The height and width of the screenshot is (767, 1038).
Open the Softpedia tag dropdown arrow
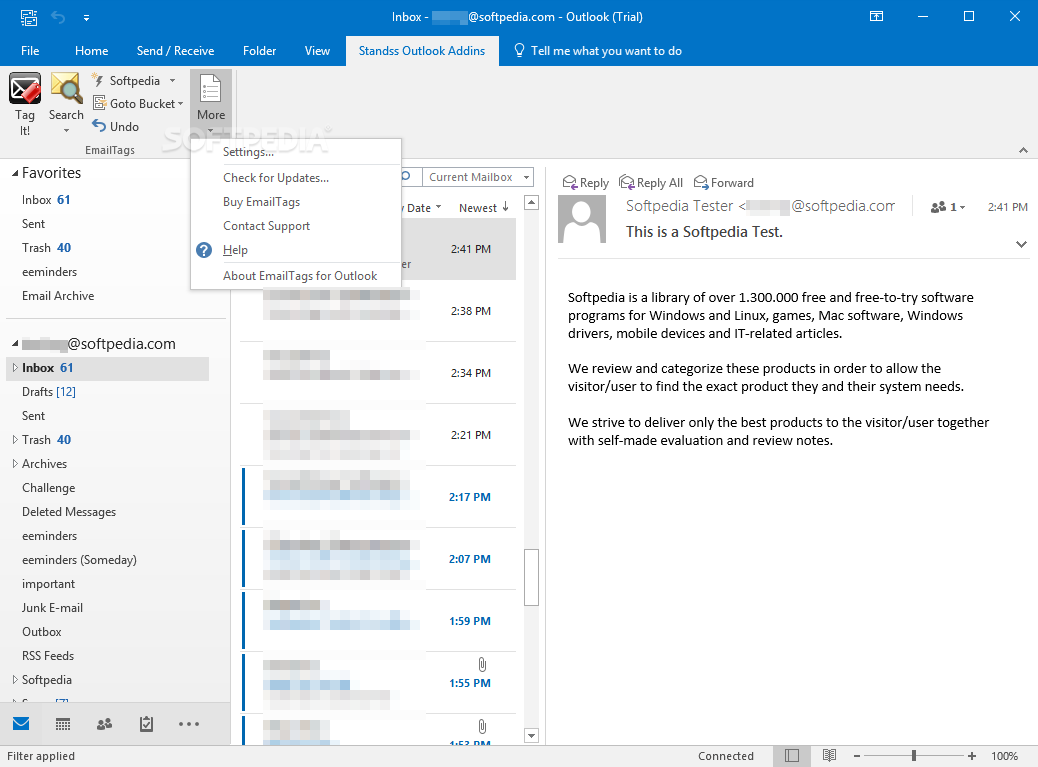click(x=173, y=81)
